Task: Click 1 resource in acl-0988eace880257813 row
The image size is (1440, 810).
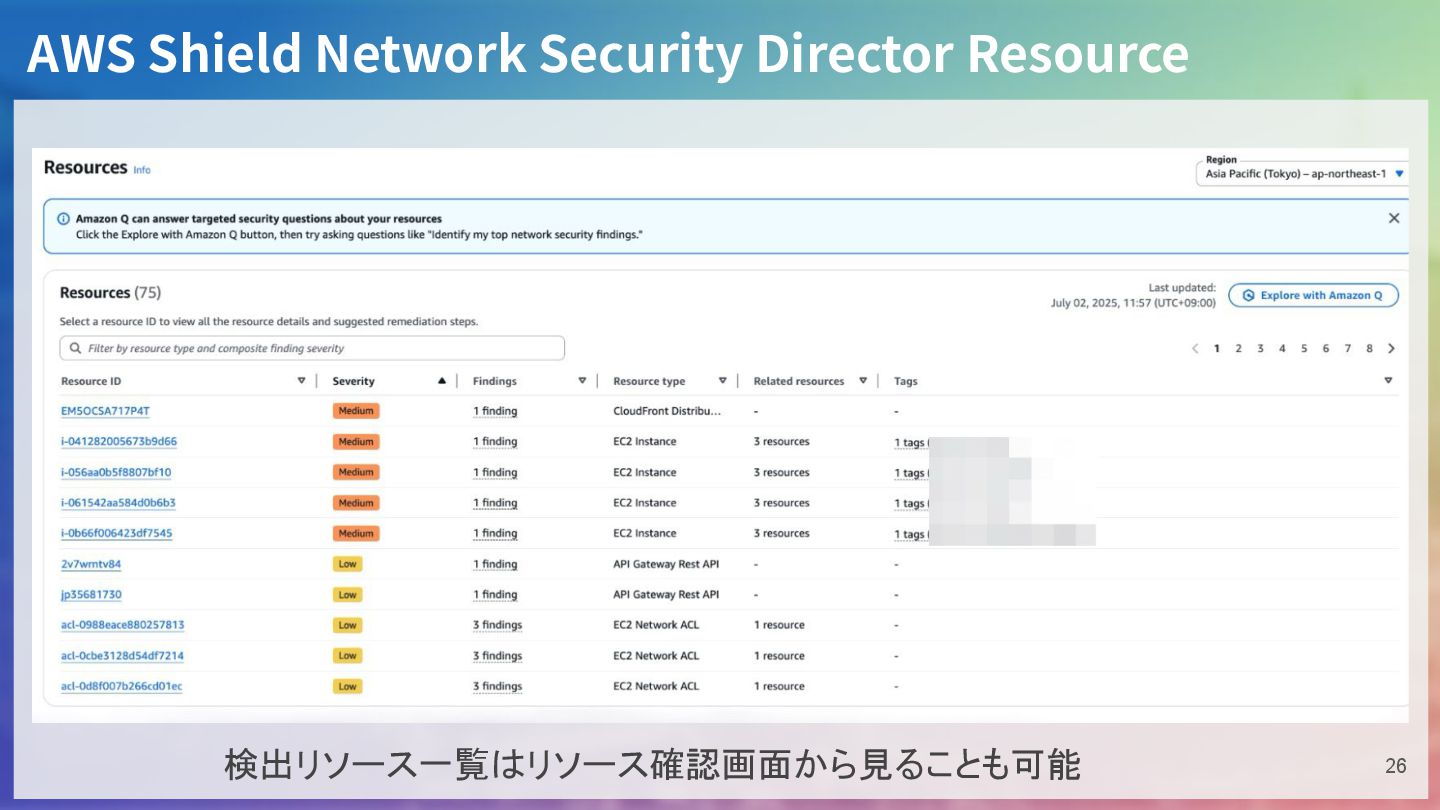Action: pos(779,625)
